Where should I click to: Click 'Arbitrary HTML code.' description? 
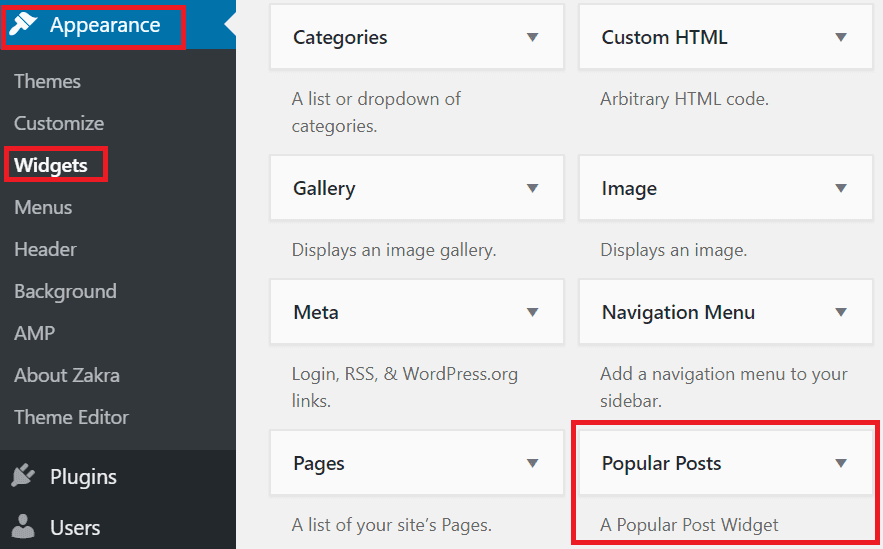(684, 99)
